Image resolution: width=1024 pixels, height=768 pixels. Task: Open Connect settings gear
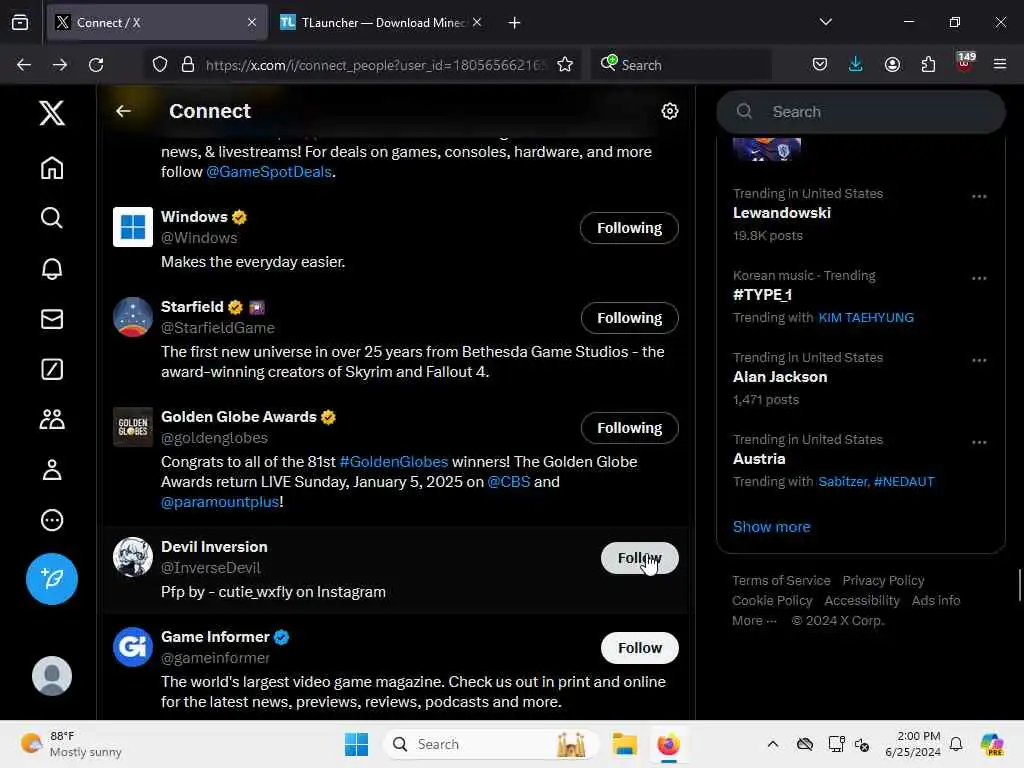tap(669, 111)
